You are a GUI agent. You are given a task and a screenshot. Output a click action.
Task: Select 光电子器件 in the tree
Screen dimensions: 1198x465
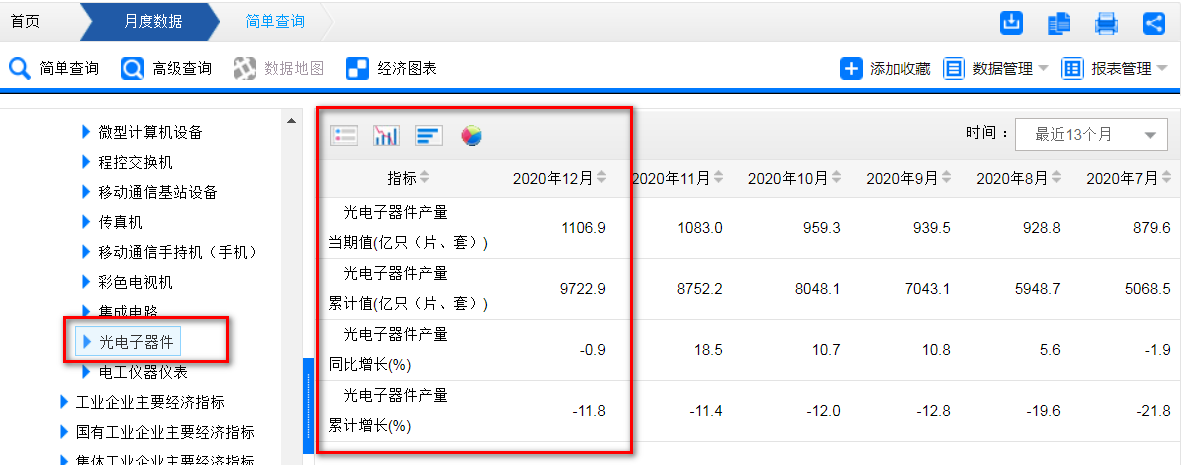click(136, 342)
